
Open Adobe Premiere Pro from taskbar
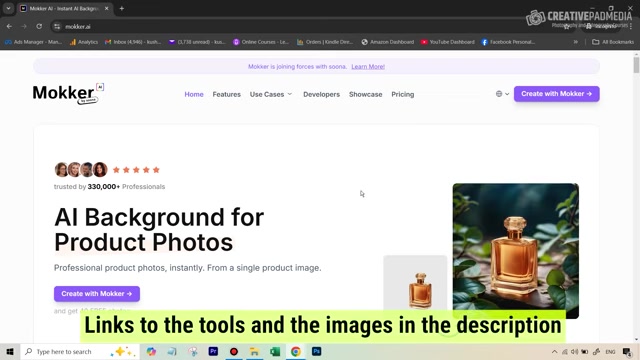(213, 351)
